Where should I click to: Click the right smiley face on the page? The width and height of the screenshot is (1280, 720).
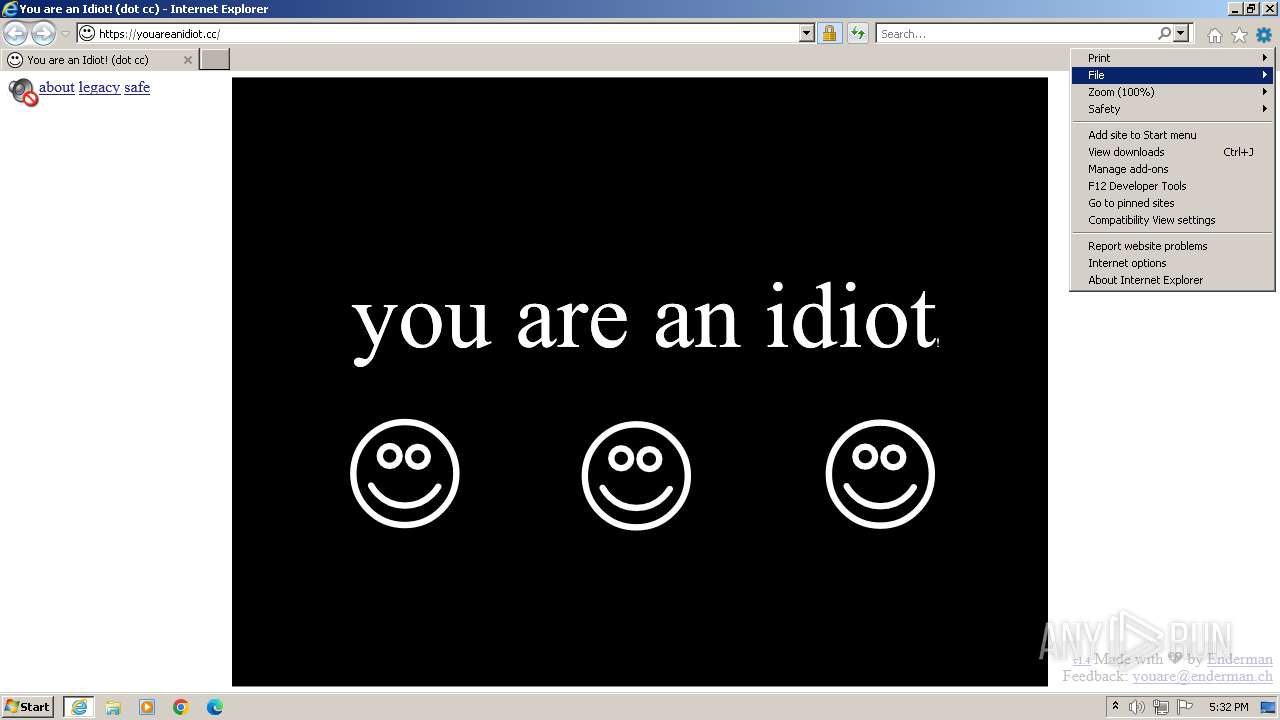tap(880, 474)
